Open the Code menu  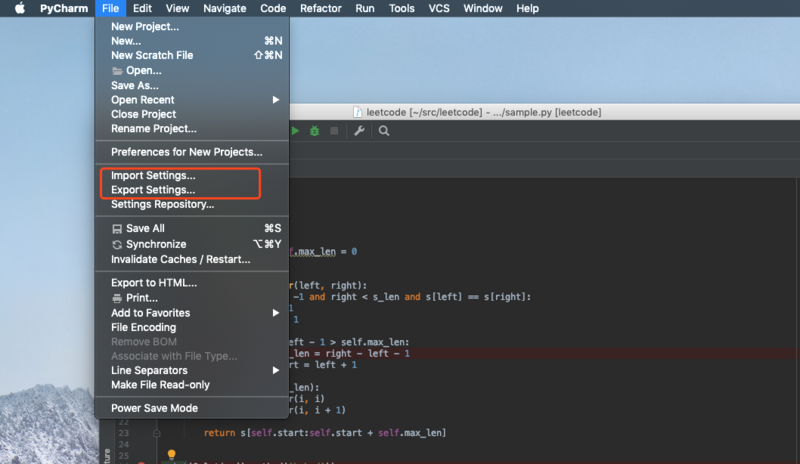click(273, 8)
